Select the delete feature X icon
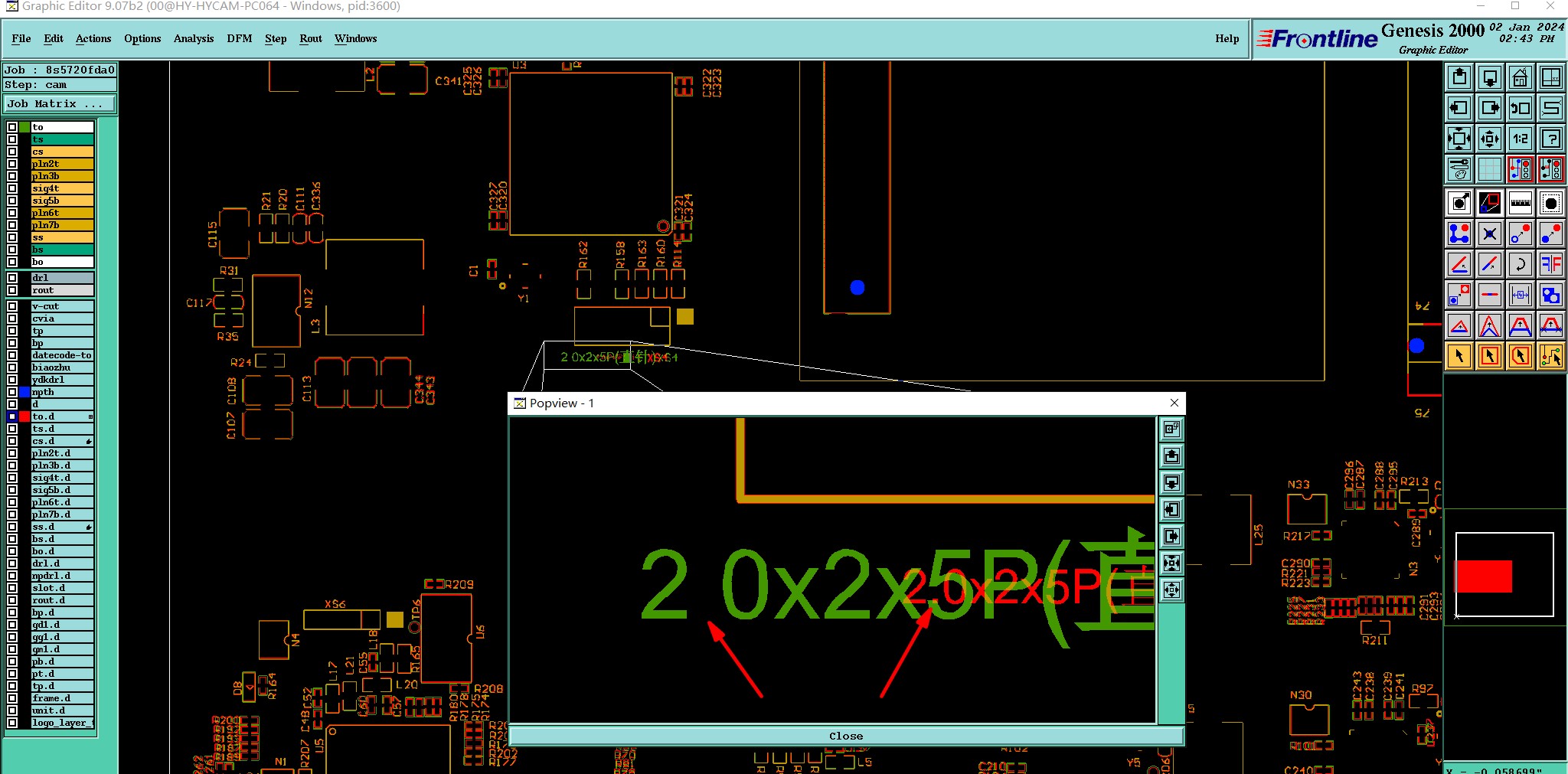This screenshot has height=774, width=1568. [x=1490, y=234]
